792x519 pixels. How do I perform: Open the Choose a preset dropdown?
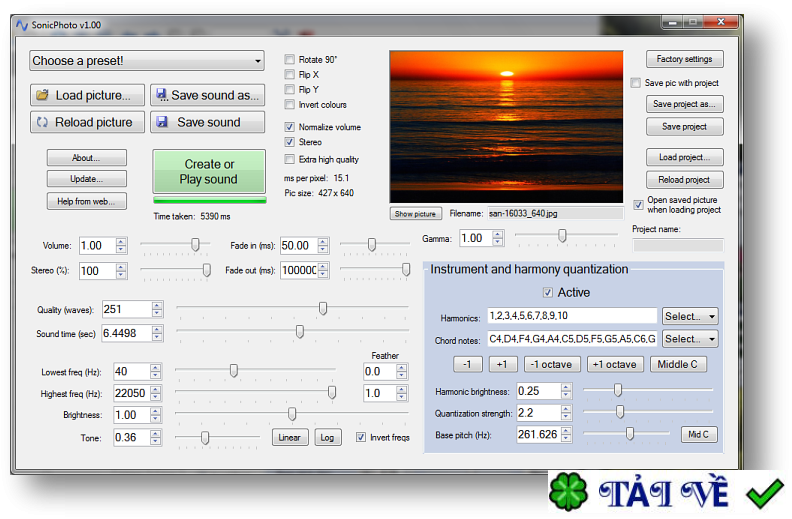(x=146, y=61)
